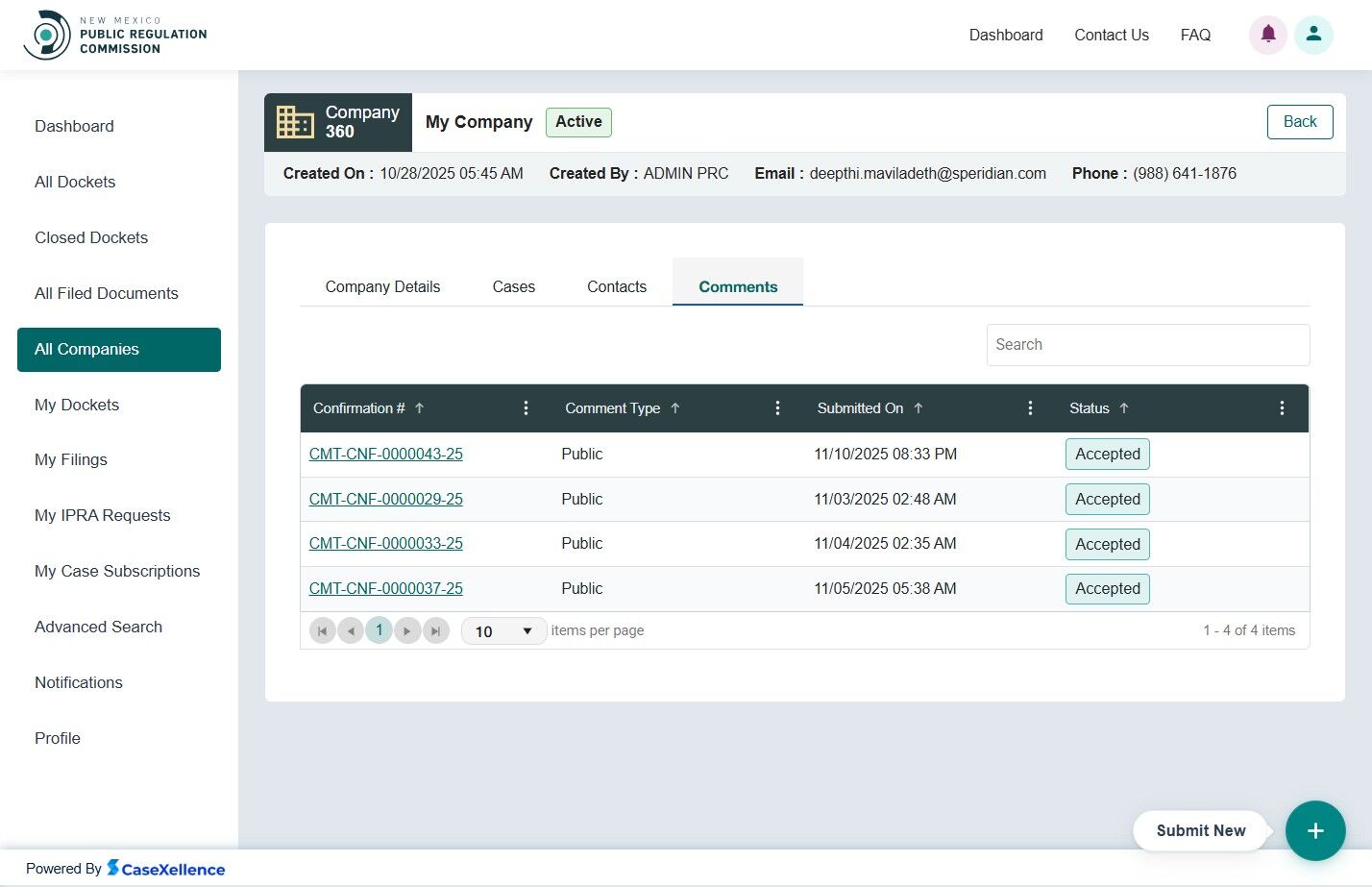1372x887 pixels.
Task: Click the Active status badge
Action: click(578, 122)
